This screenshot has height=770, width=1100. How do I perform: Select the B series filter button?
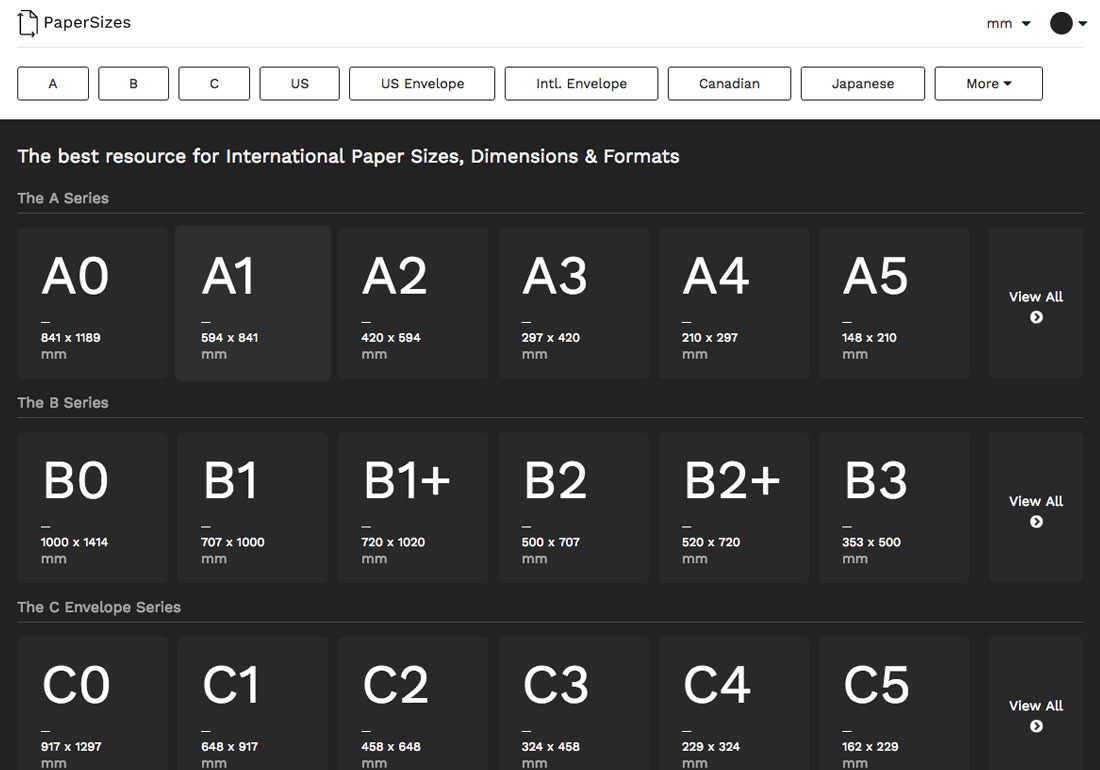pyautogui.click(x=133, y=83)
